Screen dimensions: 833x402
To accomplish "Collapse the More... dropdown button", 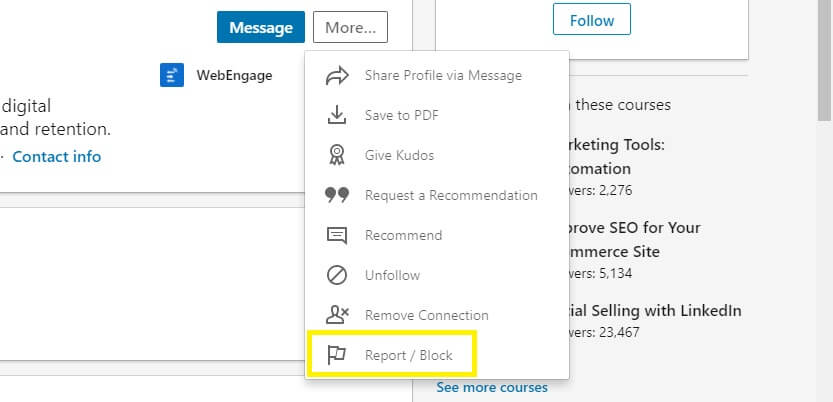I will click(x=350, y=27).
